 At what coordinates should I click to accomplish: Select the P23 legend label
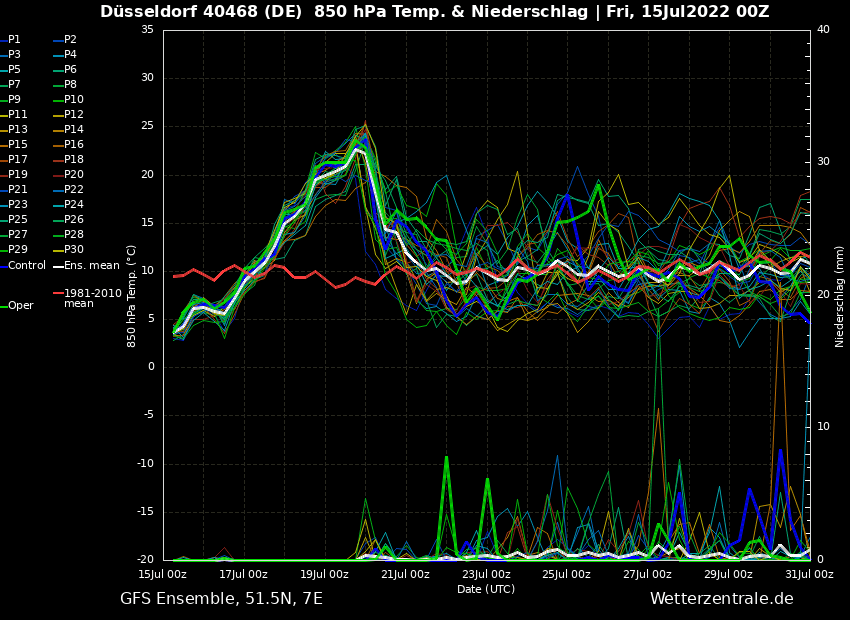(18, 205)
